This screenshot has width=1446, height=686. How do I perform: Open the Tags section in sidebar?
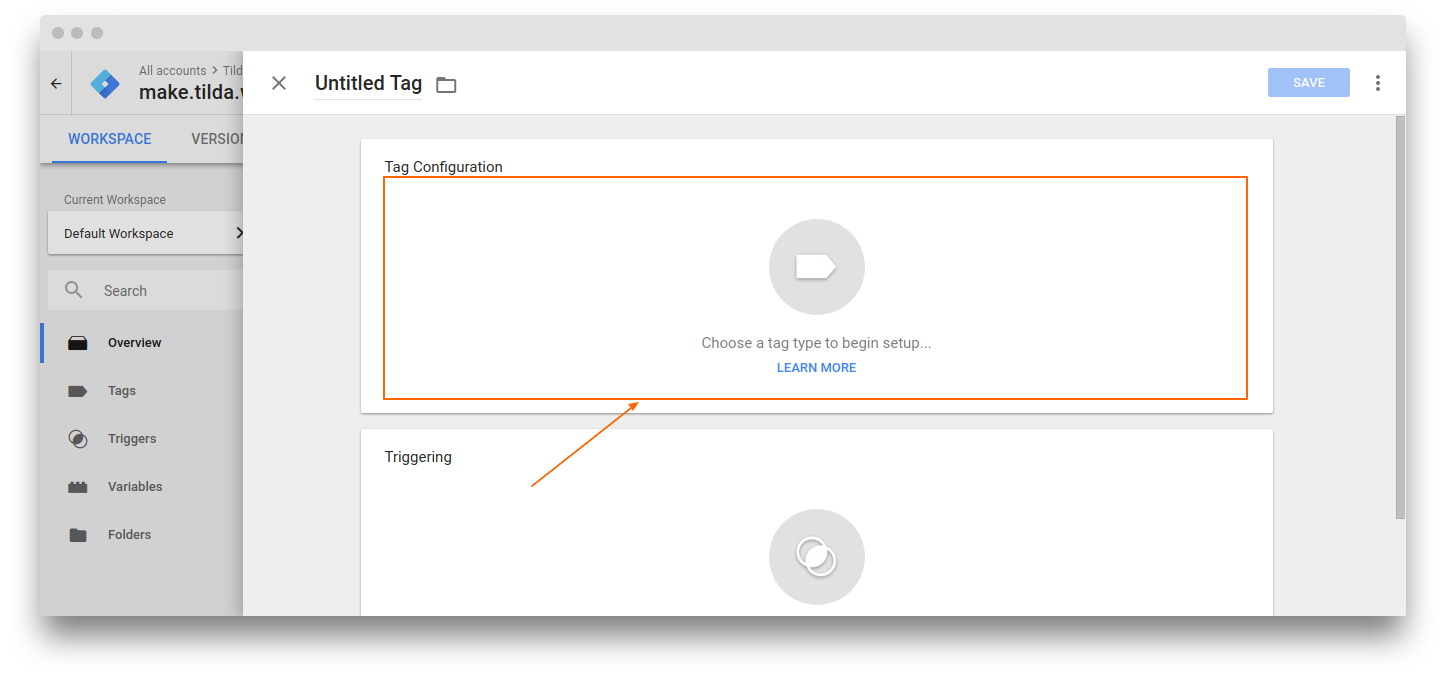[x=123, y=390]
